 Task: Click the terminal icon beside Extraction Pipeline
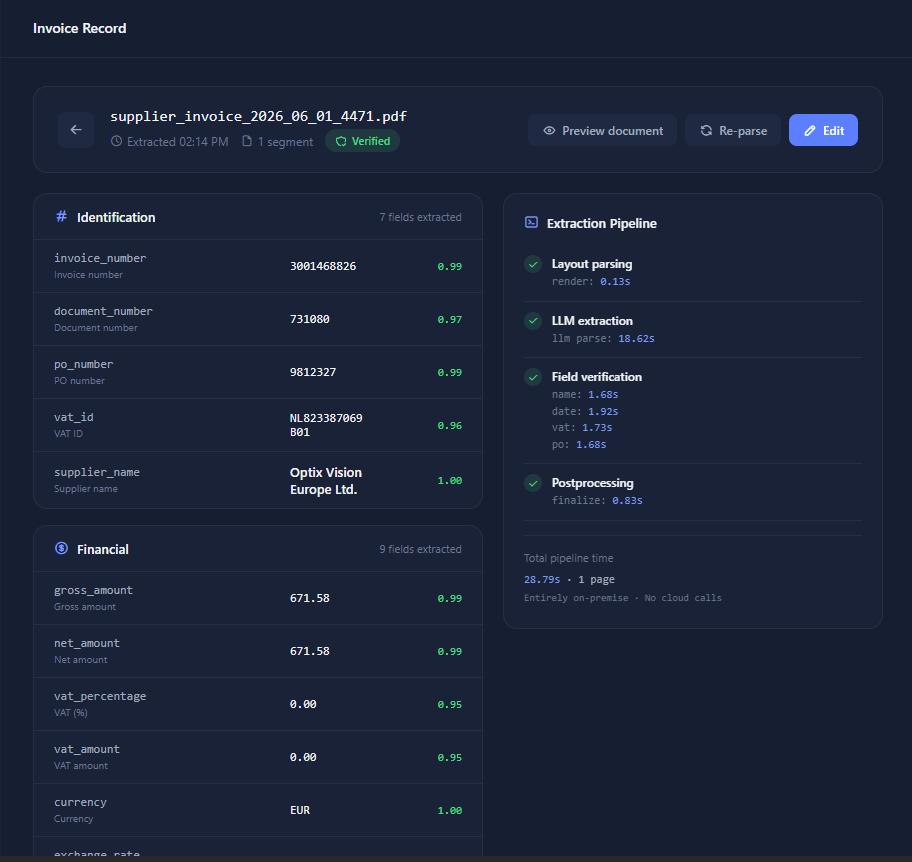pos(531,223)
